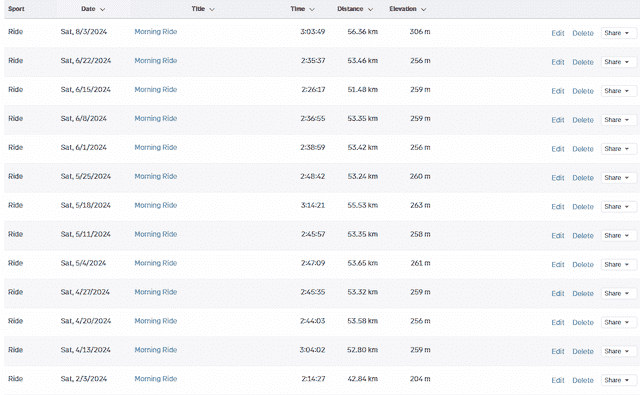Edit the 4/20/2024 ride
640x395 pixels.
coord(558,323)
